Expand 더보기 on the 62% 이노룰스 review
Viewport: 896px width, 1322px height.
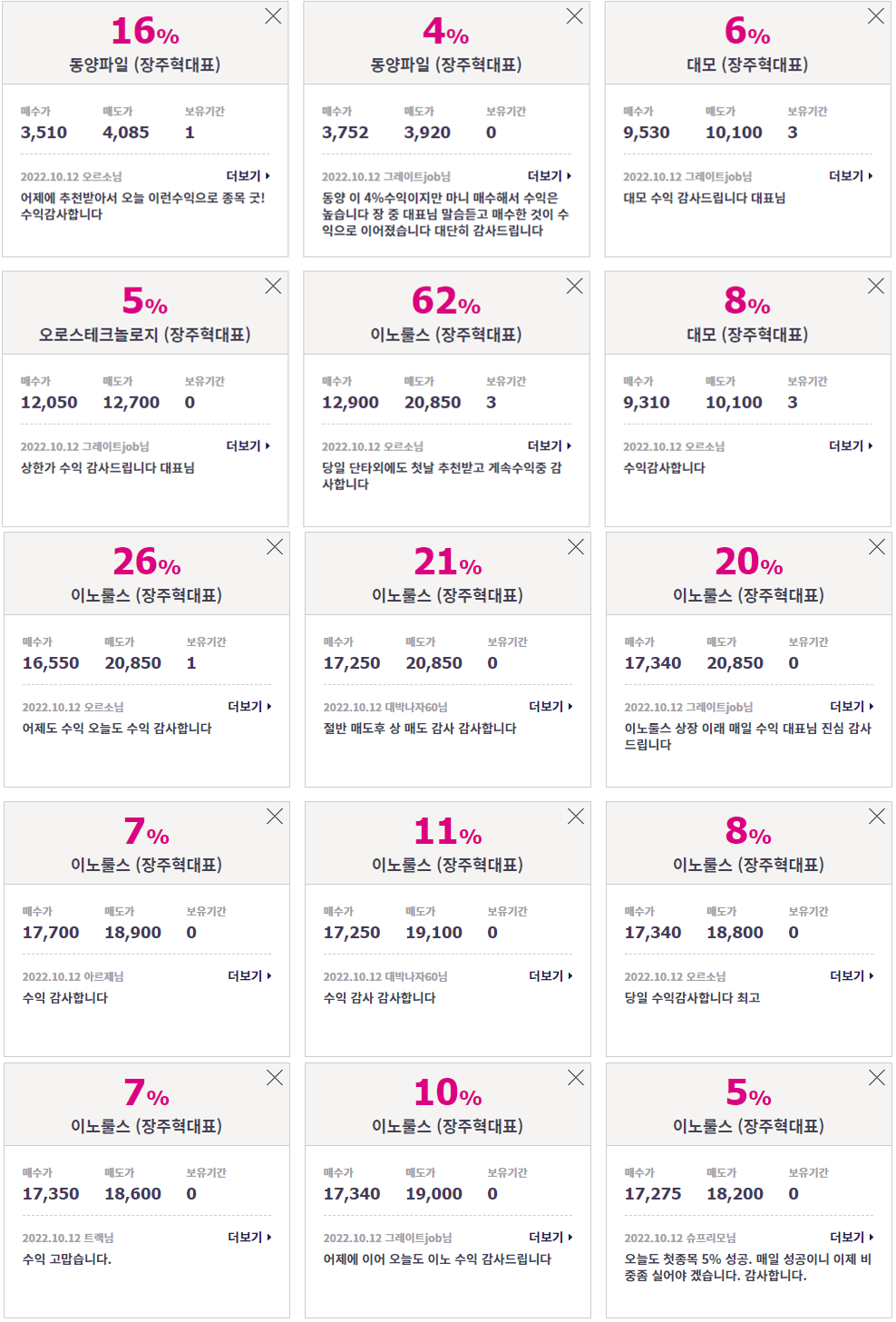[x=550, y=446]
